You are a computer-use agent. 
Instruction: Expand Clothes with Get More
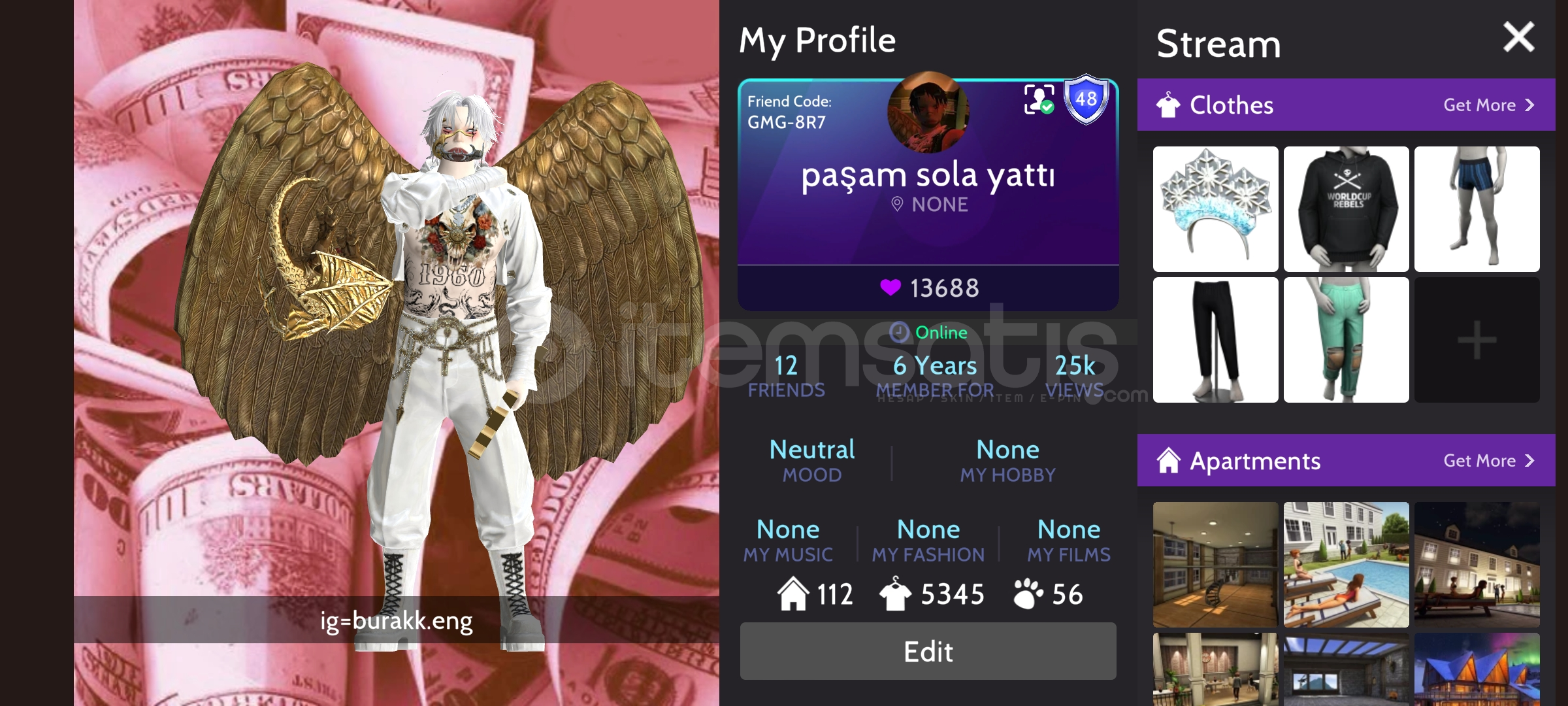pos(1488,105)
